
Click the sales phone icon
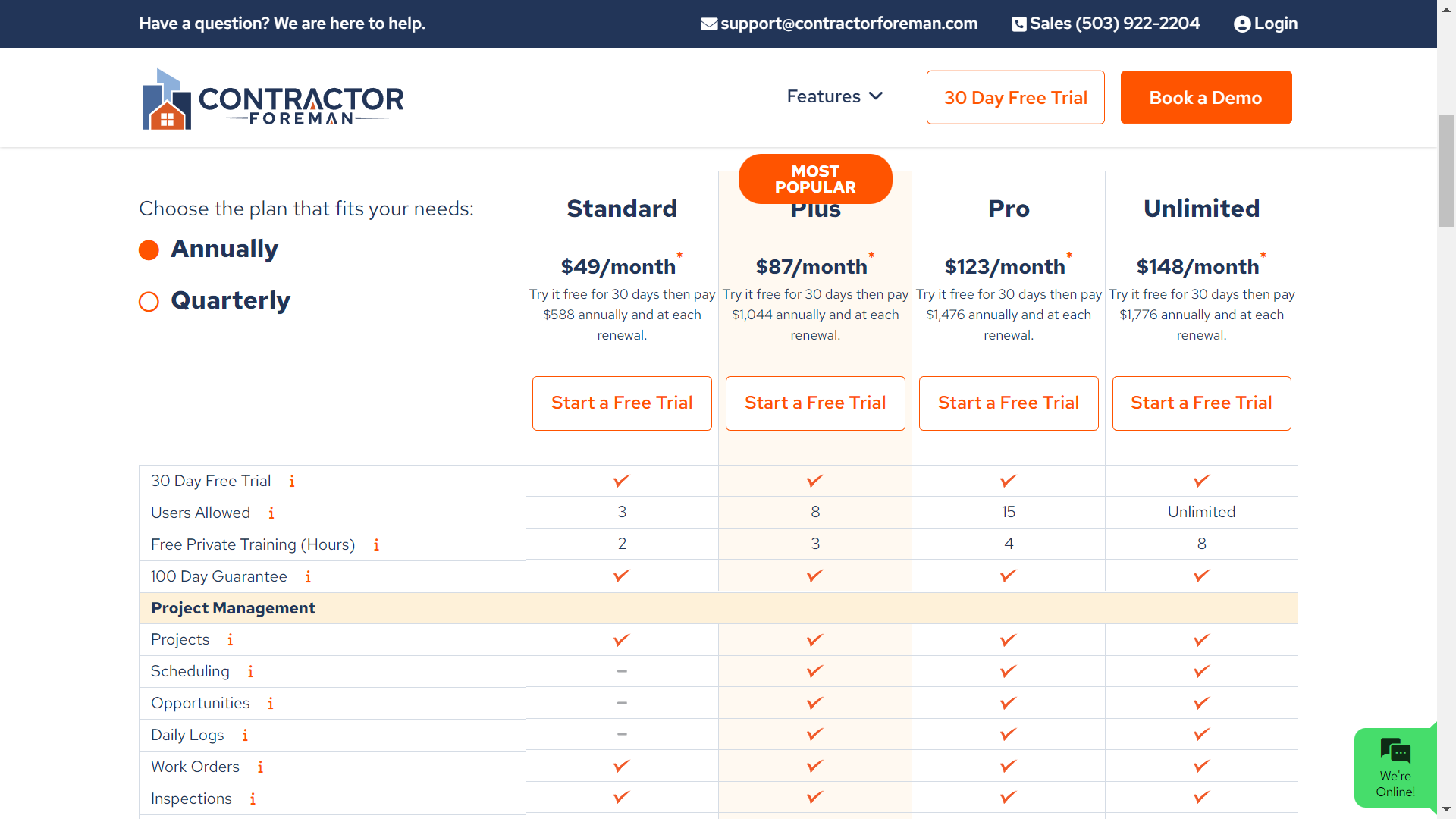1019,24
